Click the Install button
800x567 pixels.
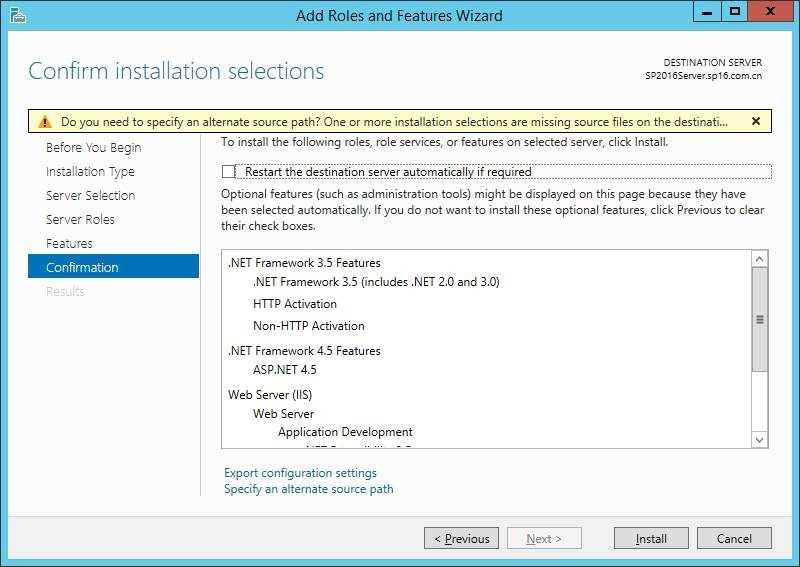coord(651,538)
